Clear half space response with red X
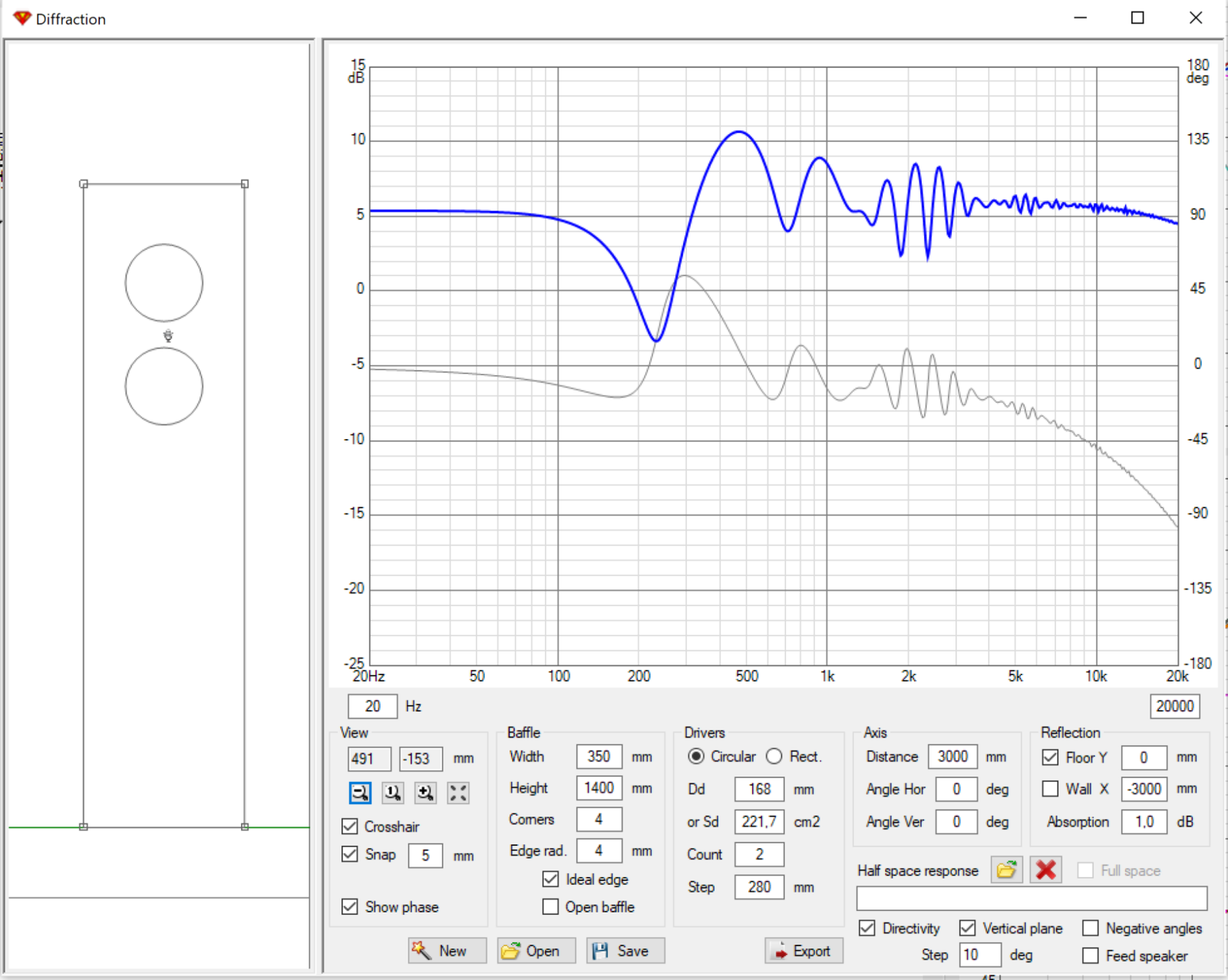Screen dimensions: 1228x980 tap(1045, 870)
